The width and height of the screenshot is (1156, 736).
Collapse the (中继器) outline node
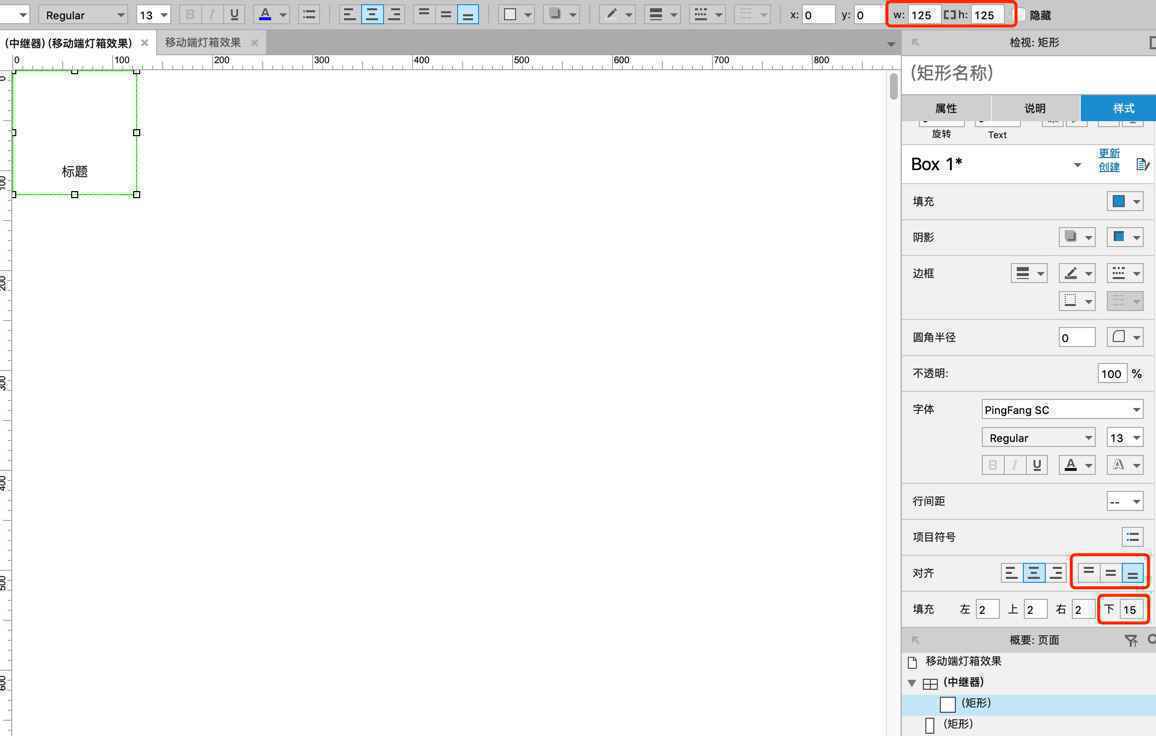pos(912,683)
